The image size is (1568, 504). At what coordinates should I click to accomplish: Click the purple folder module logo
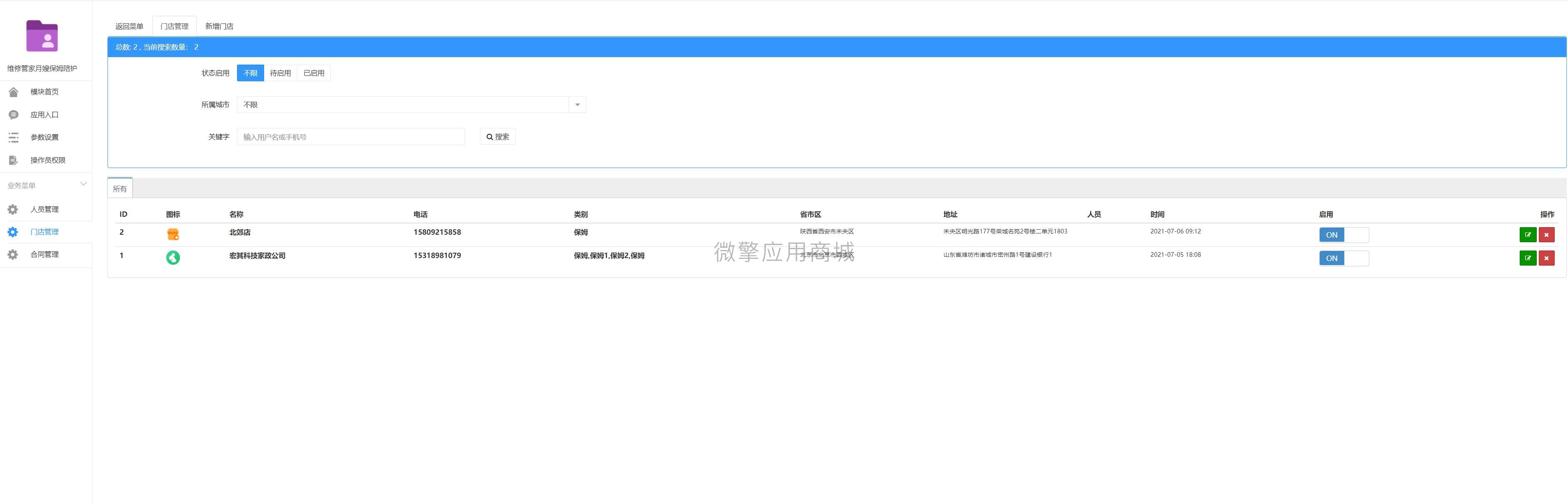click(x=42, y=36)
